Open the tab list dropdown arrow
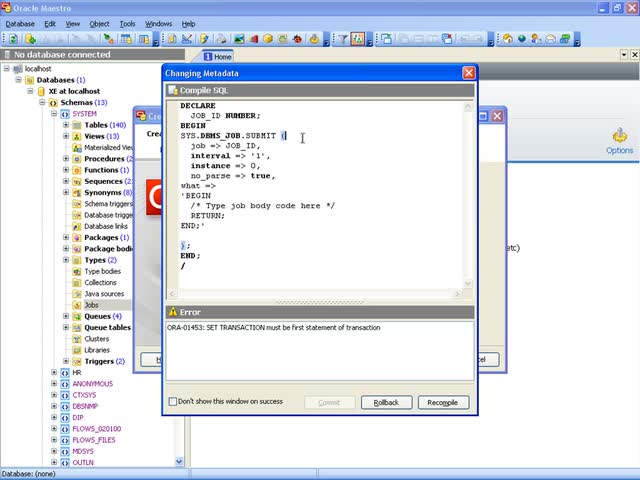The image size is (640, 480). 624,54
